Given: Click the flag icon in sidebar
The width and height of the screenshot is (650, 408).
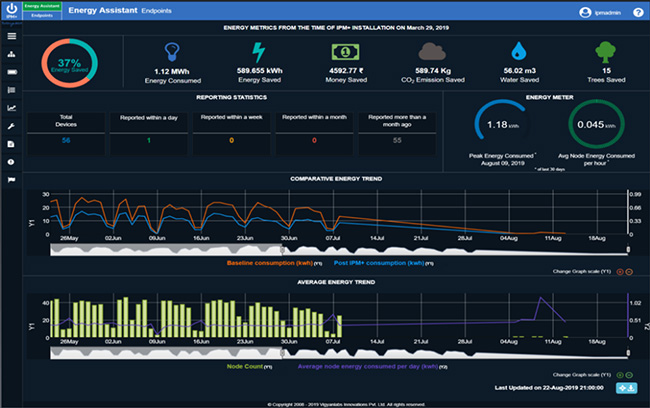Looking at the screenshot, I should (x=11, y=180).
